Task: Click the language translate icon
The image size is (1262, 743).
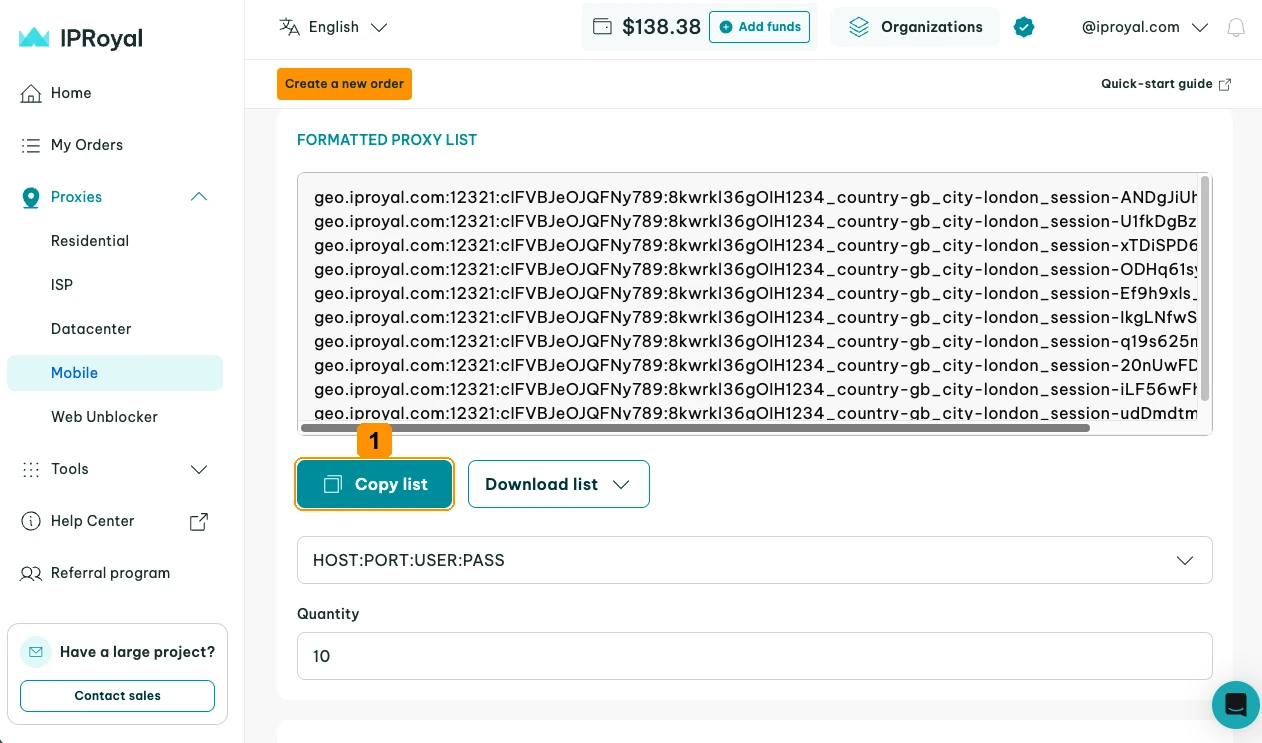Action: tap(289, 27)
